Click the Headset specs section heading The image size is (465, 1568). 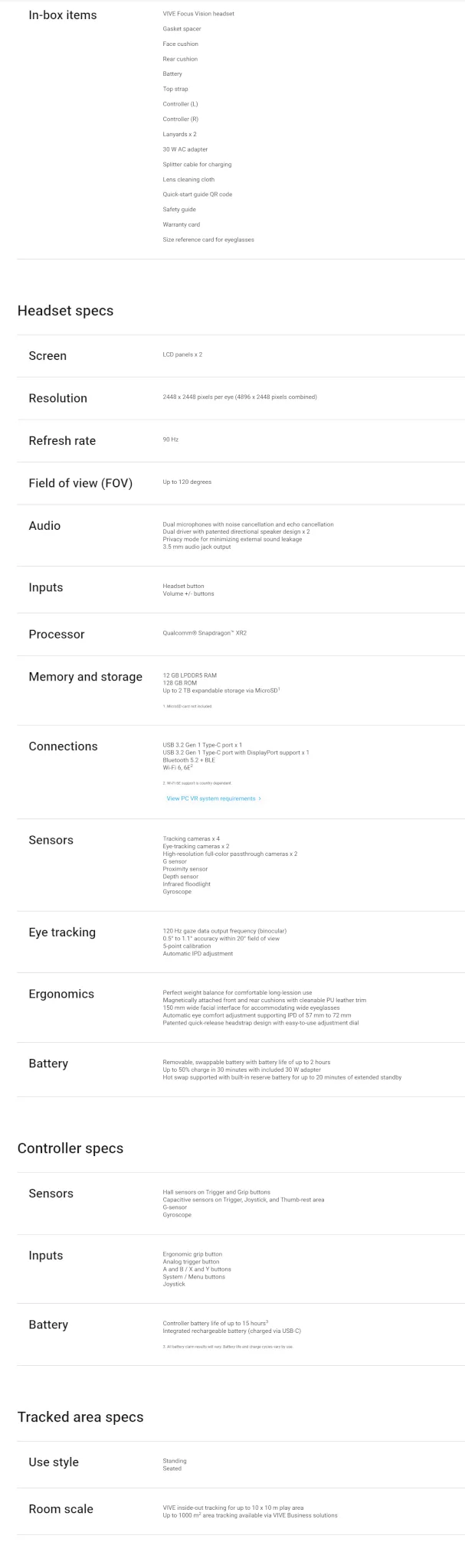65,311
